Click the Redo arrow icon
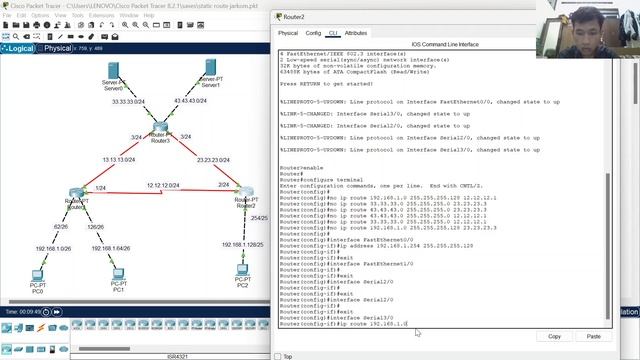This screenshot has width=640, height=360. [112, 25]
